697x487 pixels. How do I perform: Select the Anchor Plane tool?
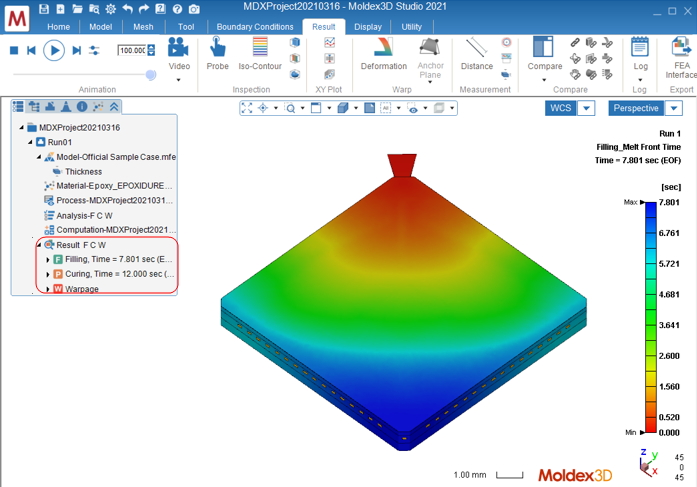(430, 58)
